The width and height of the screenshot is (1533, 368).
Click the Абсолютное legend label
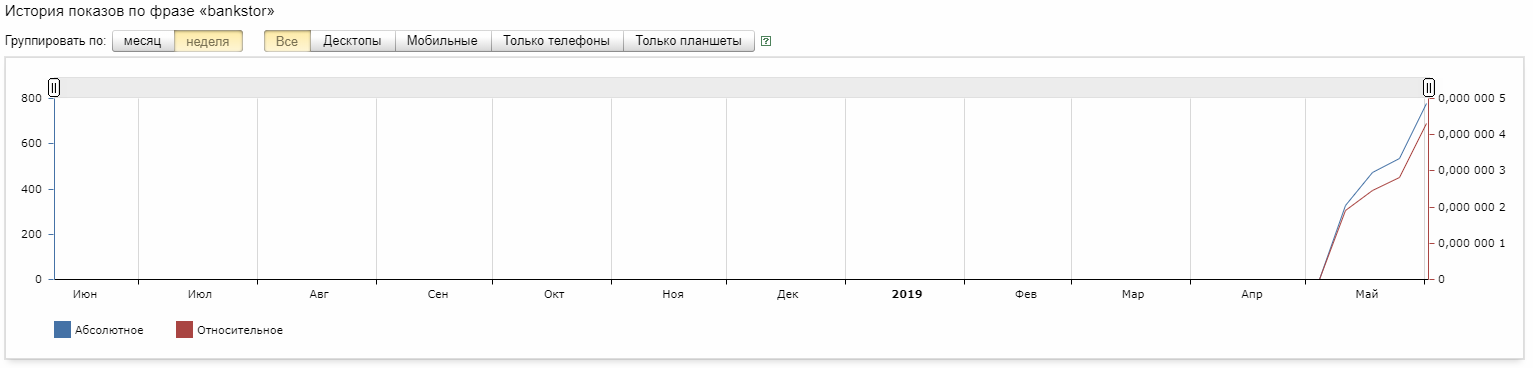coord(109,331)
